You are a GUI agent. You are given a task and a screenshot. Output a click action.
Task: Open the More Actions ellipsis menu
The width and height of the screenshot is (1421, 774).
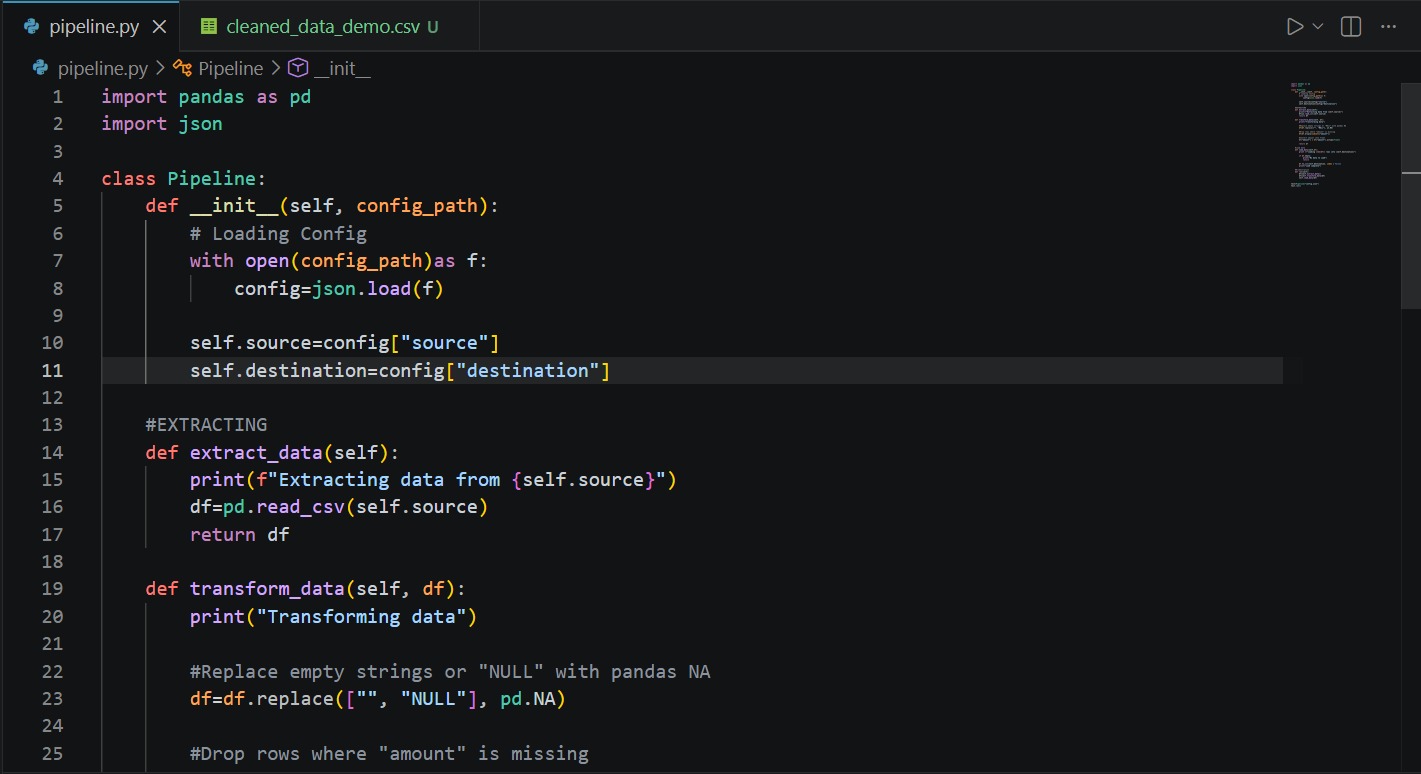pyautogui.click(x=1388, y=27)
